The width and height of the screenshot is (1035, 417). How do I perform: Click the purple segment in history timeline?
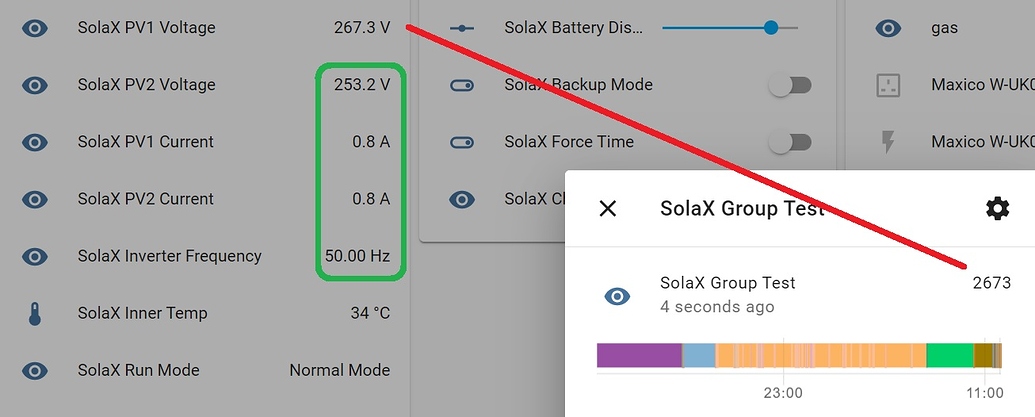tap(638, 355)
